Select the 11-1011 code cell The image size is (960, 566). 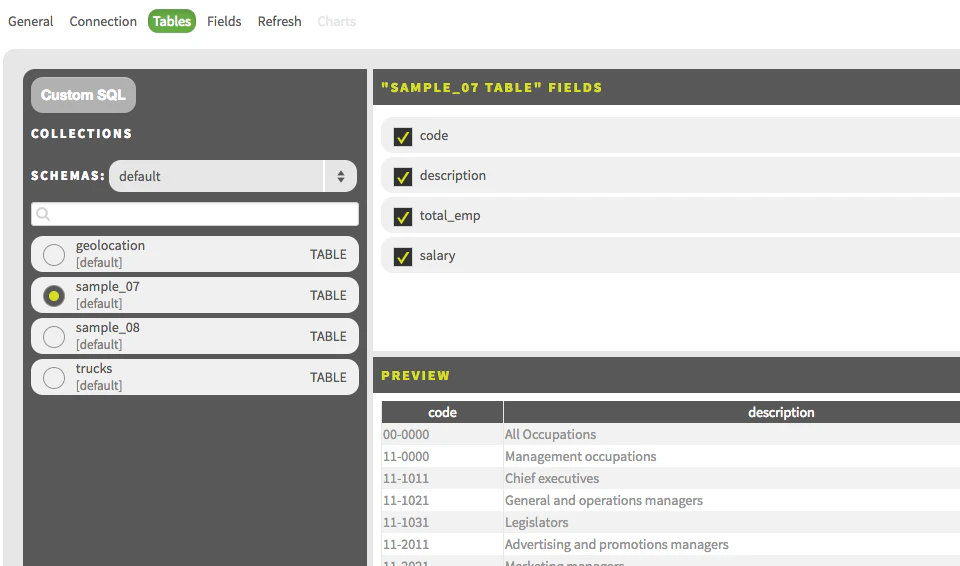[442, 478]
